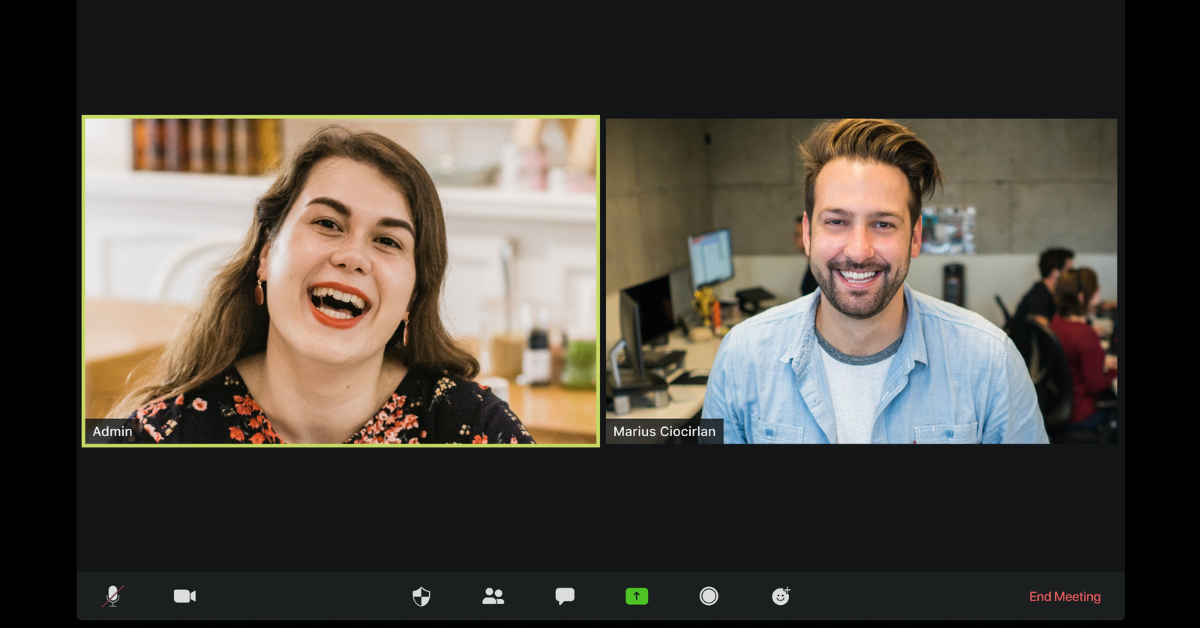Image resolution: width=1200 pixels, height=628 pixels.
Task: Select Marius Ciocirlan's video tile
Action: coord(861,281)
